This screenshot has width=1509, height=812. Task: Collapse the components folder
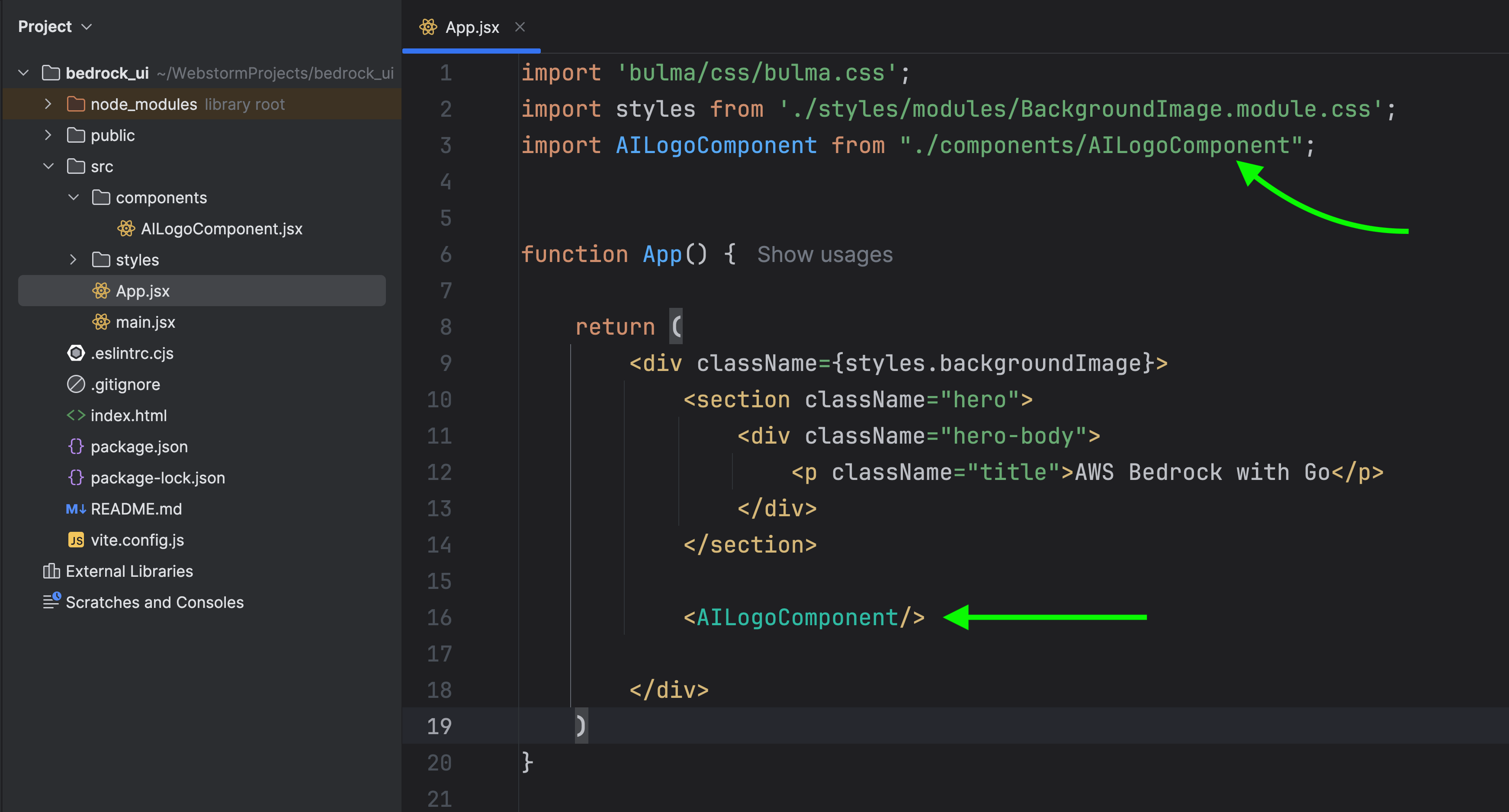(73, 197)
